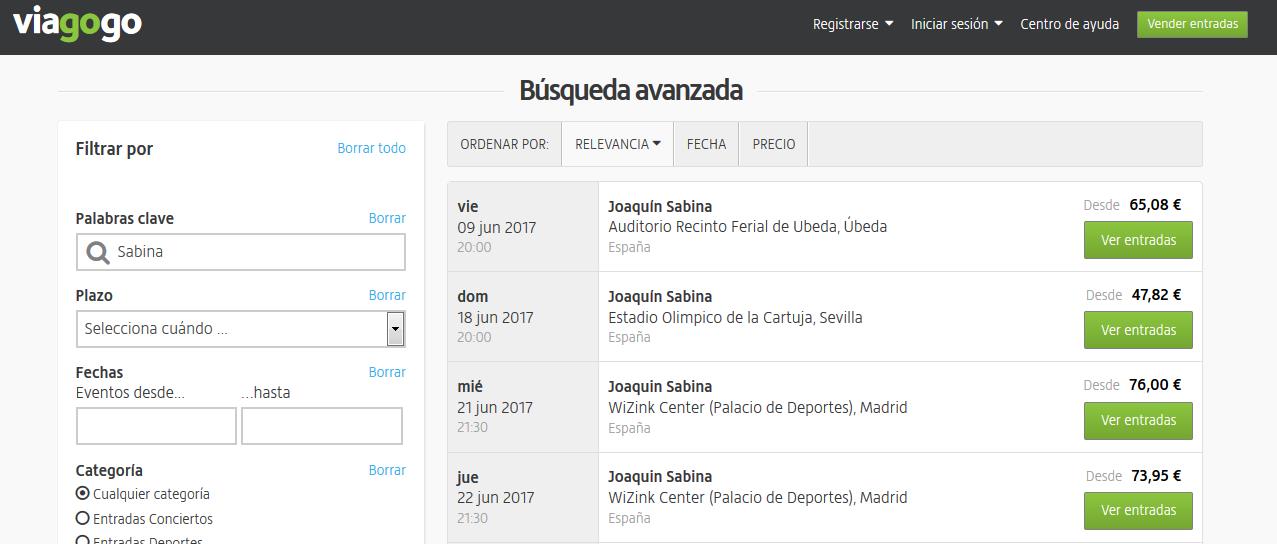
Task: Click the dom 18 jun 2017 date cell
Action: [x=523, y=317]
